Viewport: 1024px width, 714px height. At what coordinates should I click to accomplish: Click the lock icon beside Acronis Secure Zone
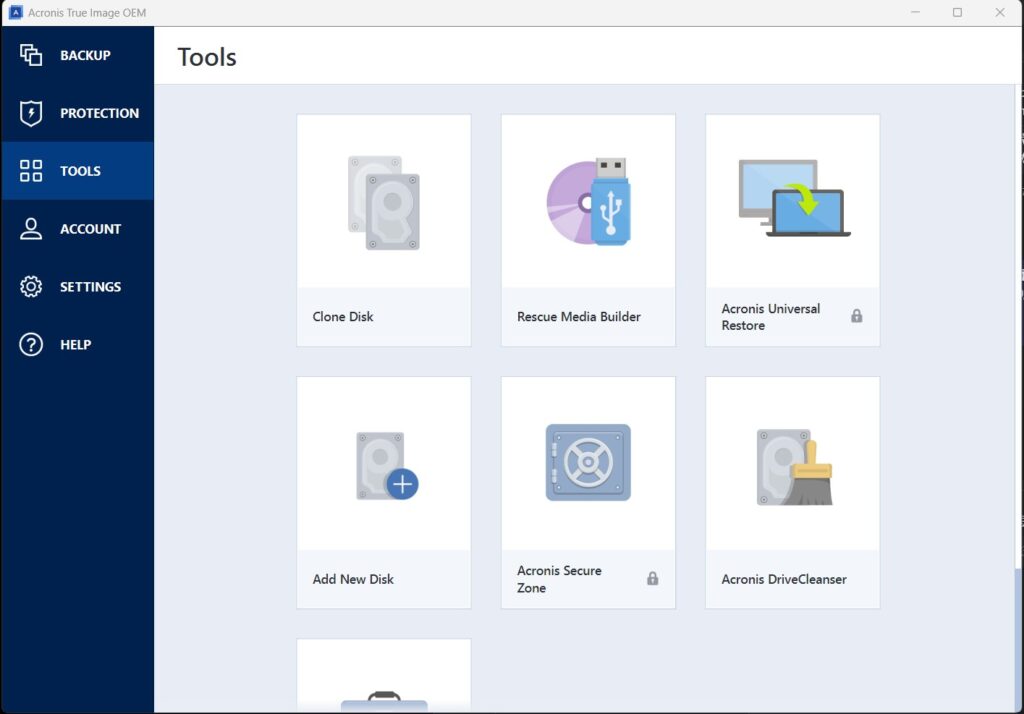click(652, 579)
